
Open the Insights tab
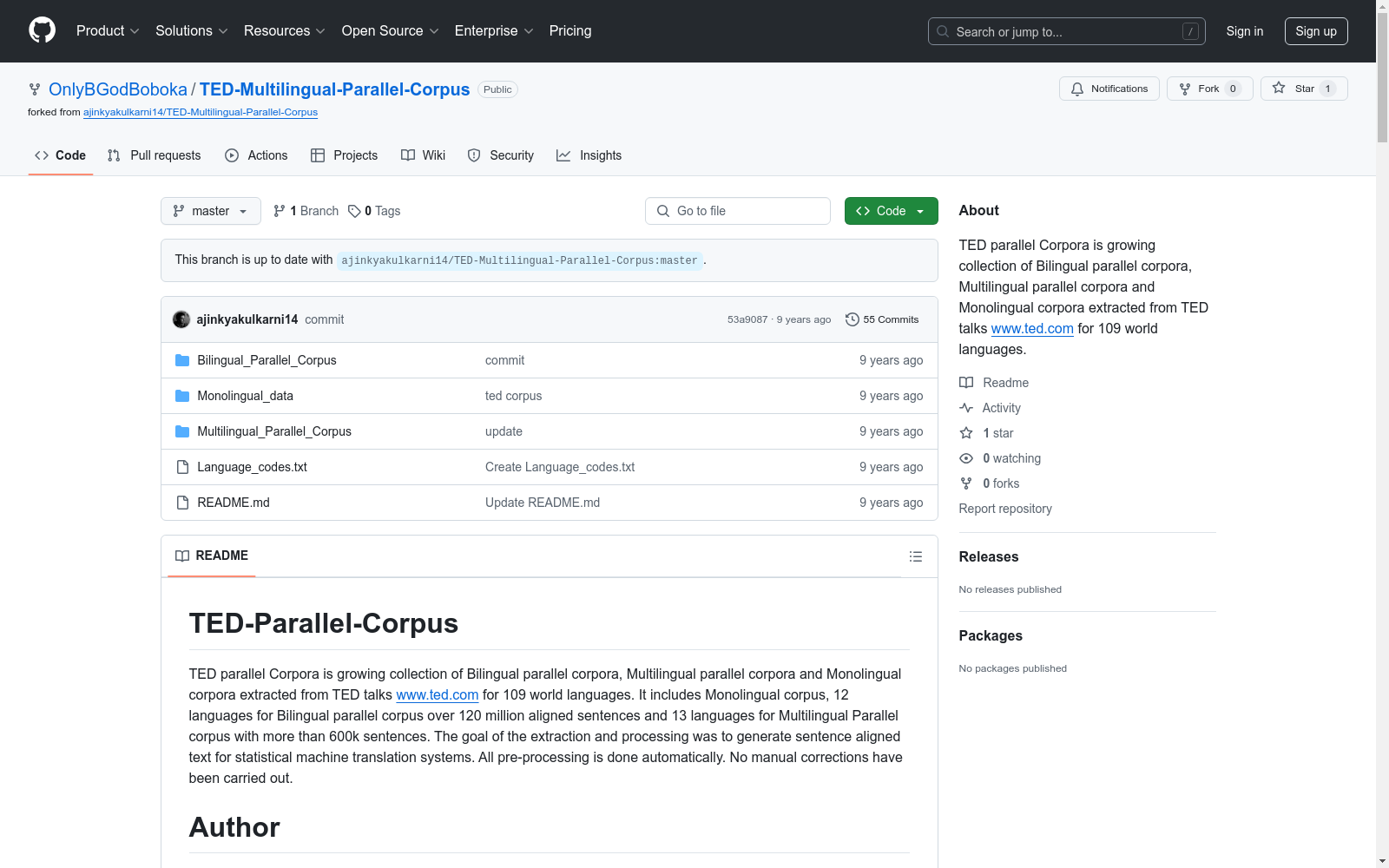coord(589,155)
